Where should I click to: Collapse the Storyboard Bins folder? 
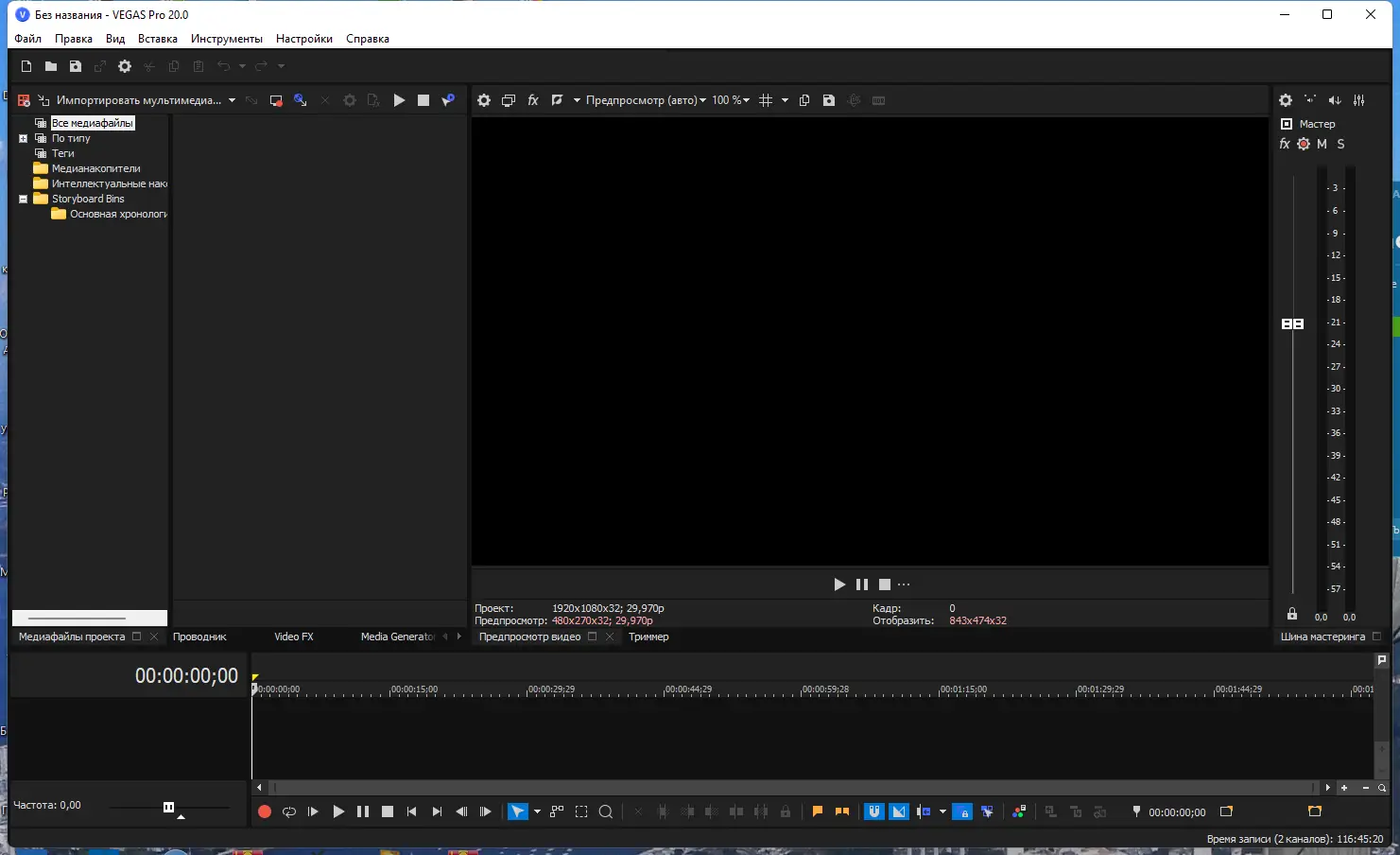(x=24, y=199)
